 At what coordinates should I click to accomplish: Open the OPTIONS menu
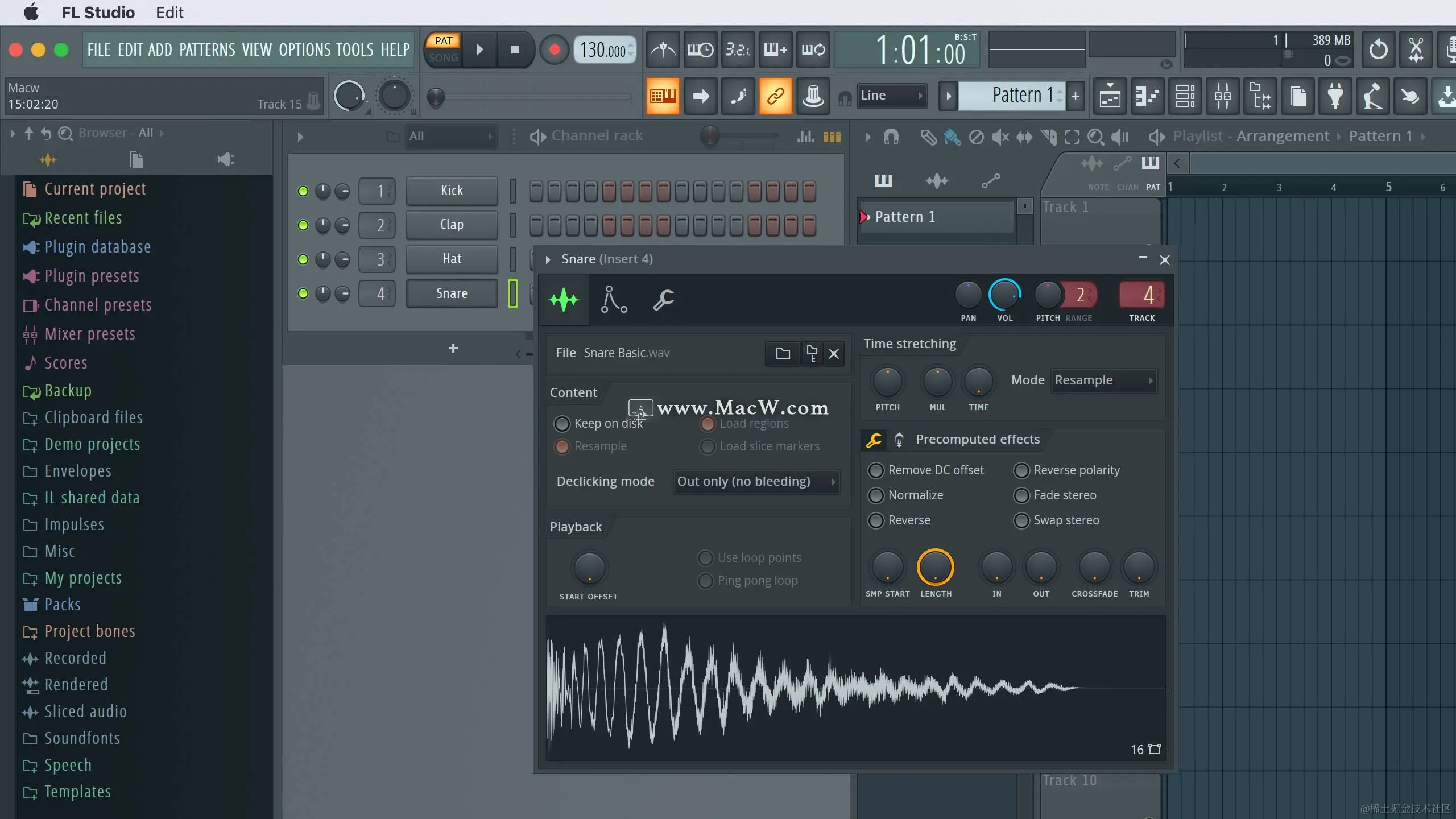(x=304, y=50)
